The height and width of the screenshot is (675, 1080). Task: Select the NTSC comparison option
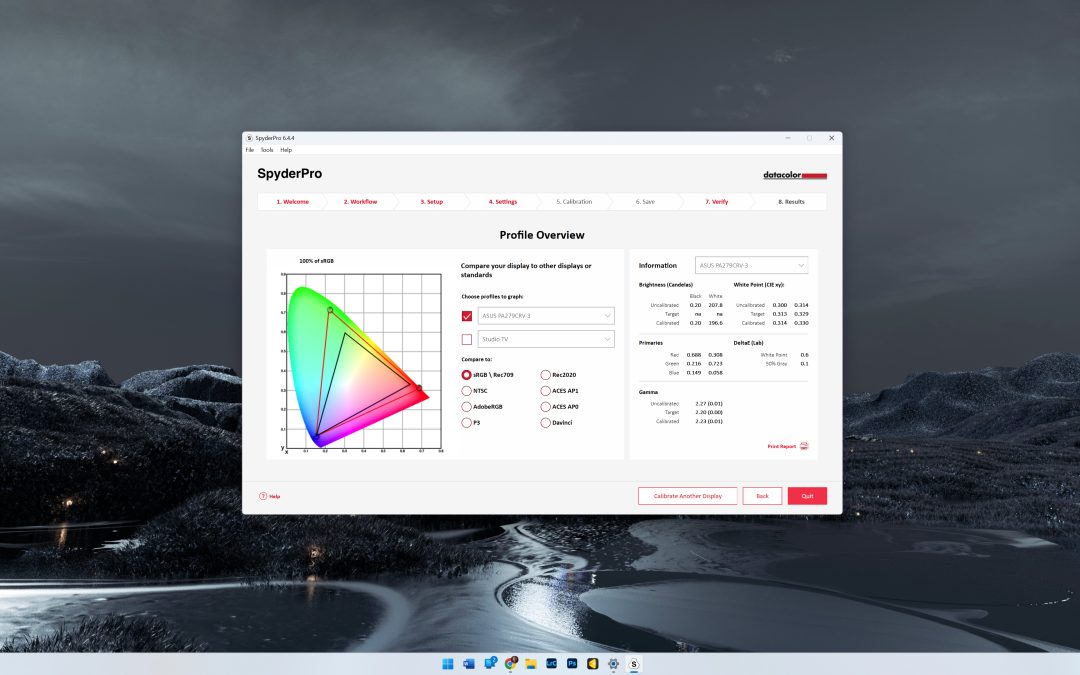coord(466,391)
